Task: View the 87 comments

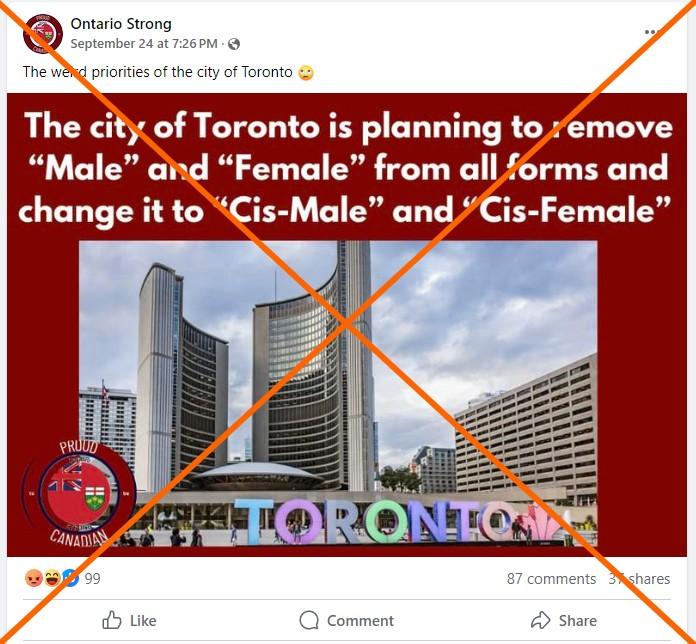Action: [x=551, y=579]
